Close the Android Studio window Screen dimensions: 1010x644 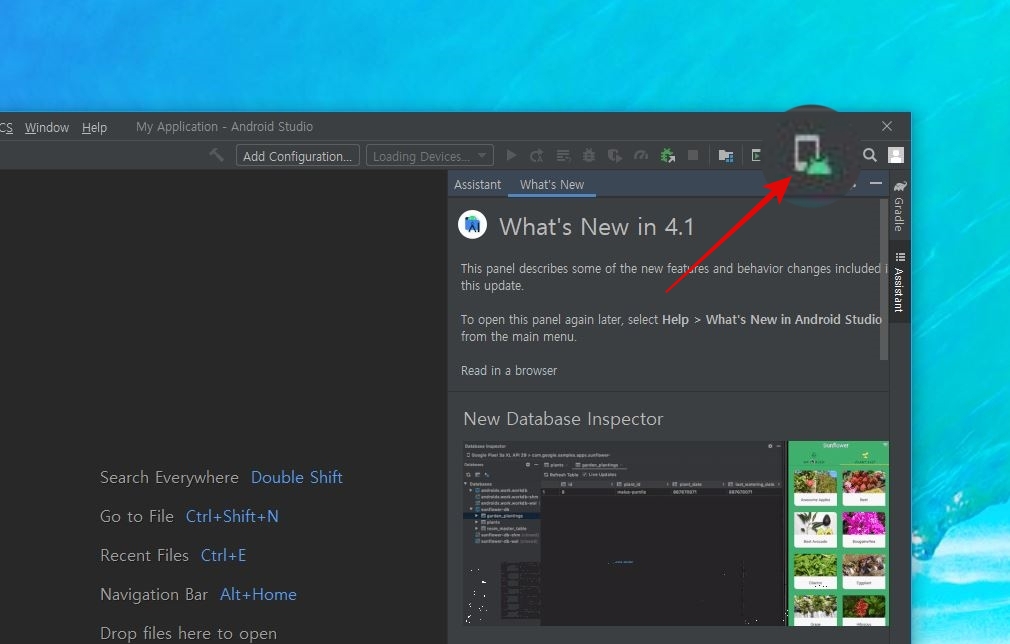tap(887, 126)
